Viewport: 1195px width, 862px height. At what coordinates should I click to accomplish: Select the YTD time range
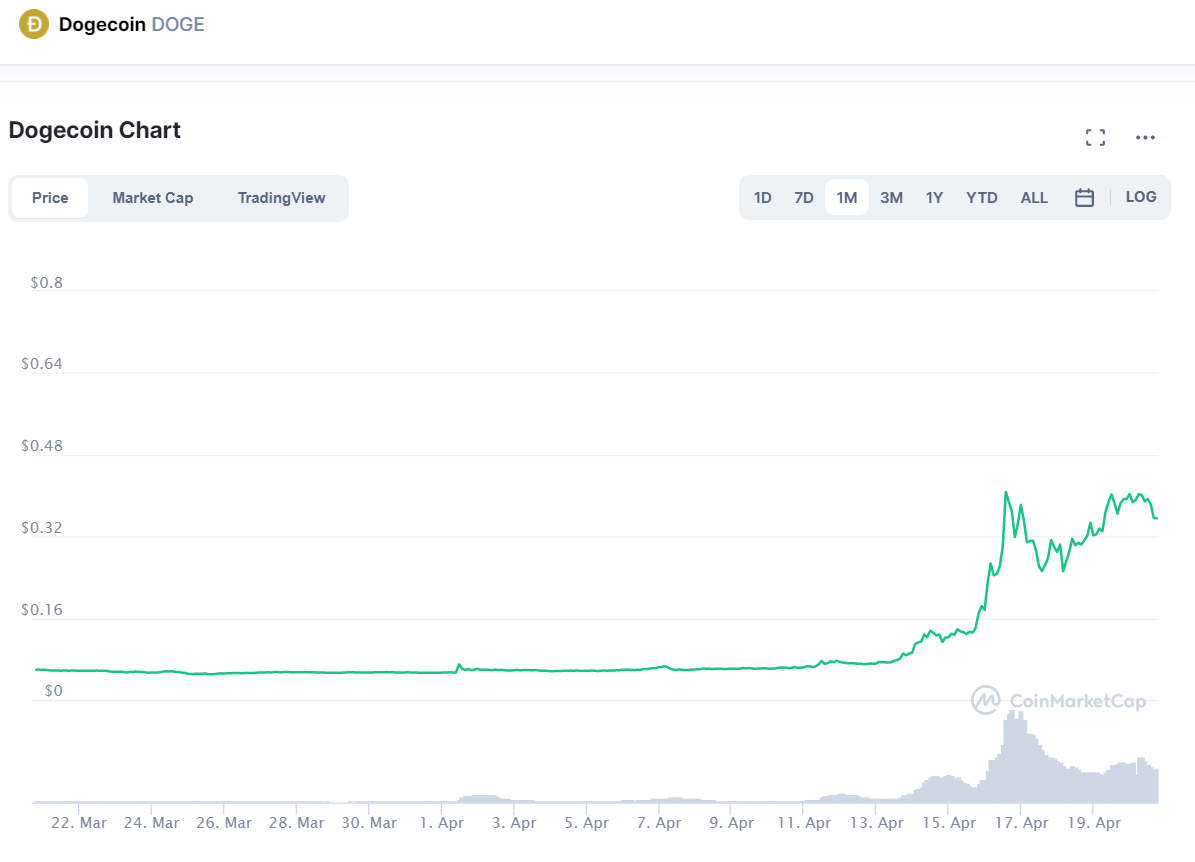[x=982, y=198]
